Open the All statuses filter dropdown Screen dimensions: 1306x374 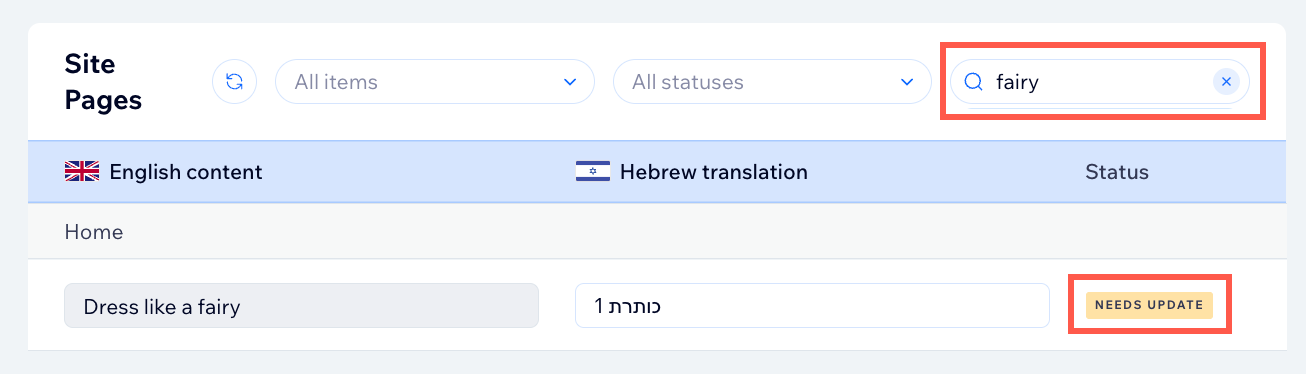tap(772, 82)
